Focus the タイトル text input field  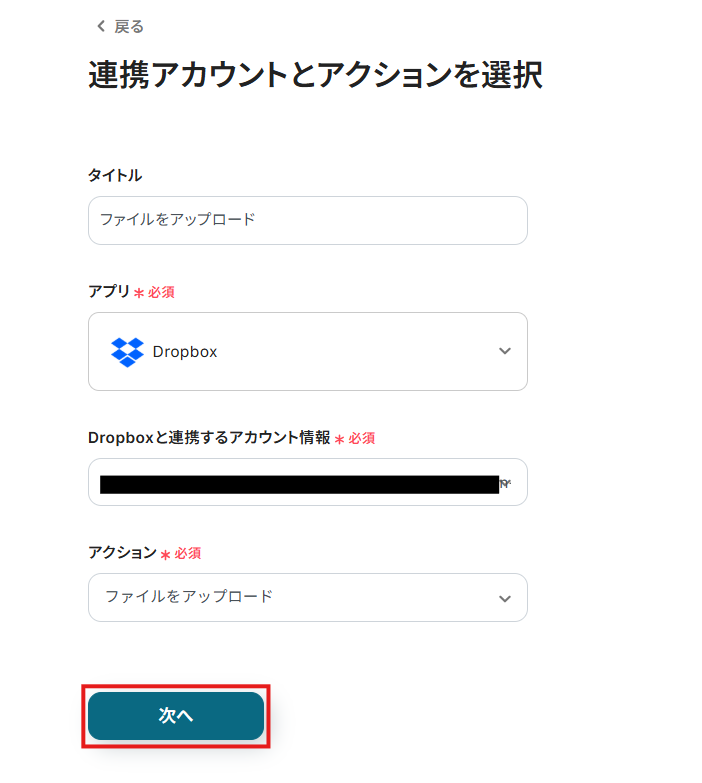307,220
